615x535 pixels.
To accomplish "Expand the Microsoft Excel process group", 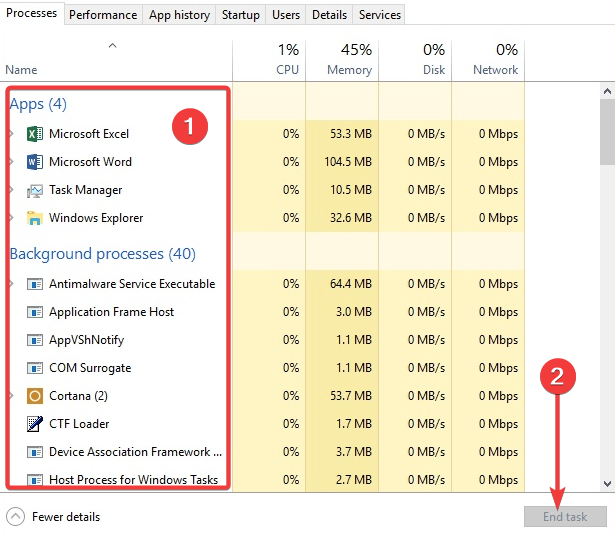I will pos(12,134).
